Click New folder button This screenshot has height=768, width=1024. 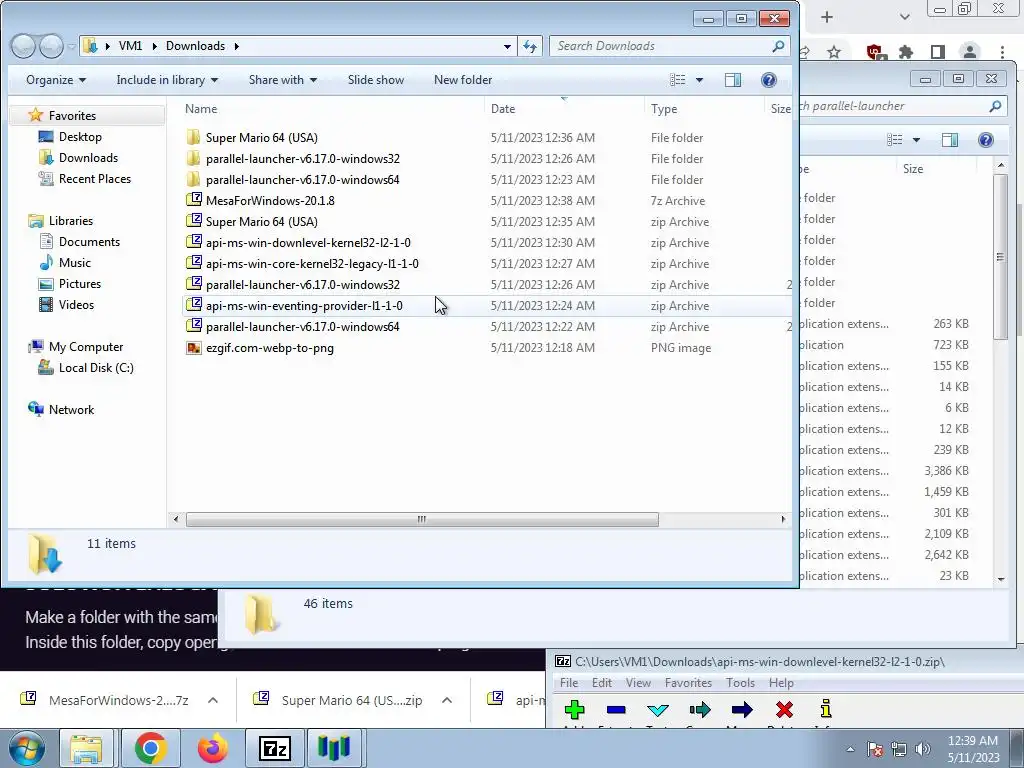click(462, 80)
